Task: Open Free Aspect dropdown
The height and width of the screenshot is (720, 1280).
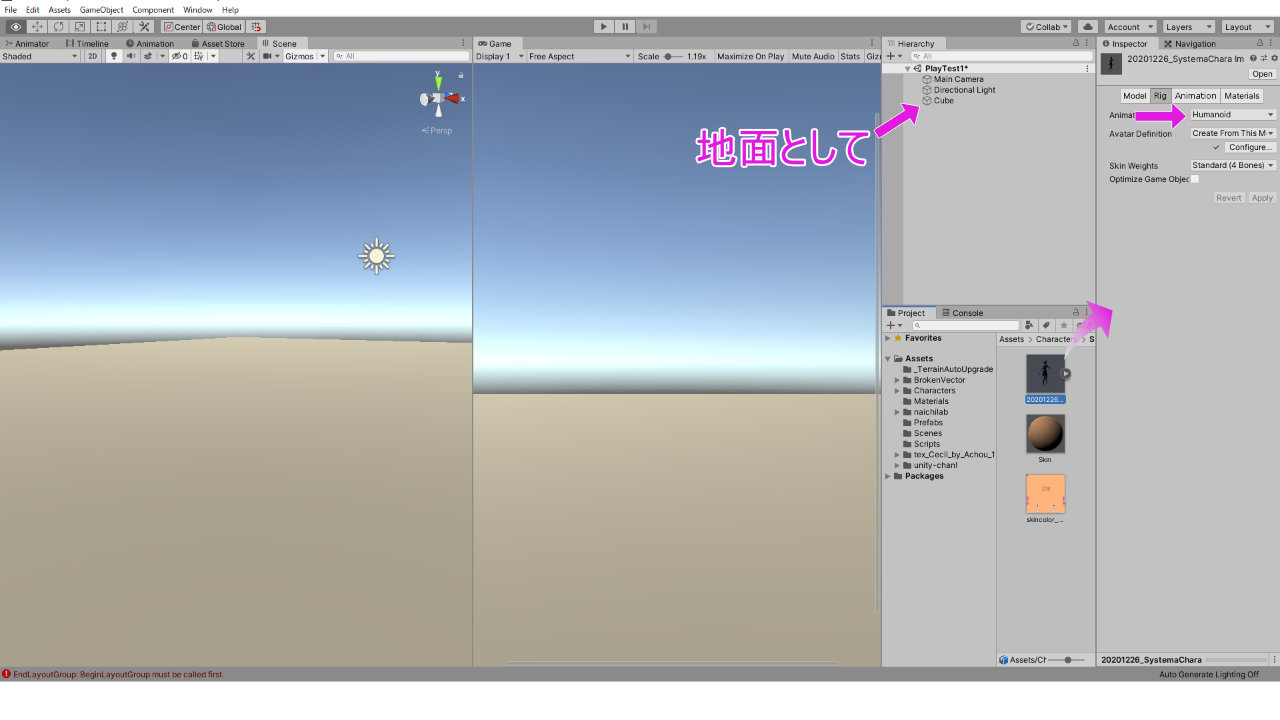Action: click(579, 56)
